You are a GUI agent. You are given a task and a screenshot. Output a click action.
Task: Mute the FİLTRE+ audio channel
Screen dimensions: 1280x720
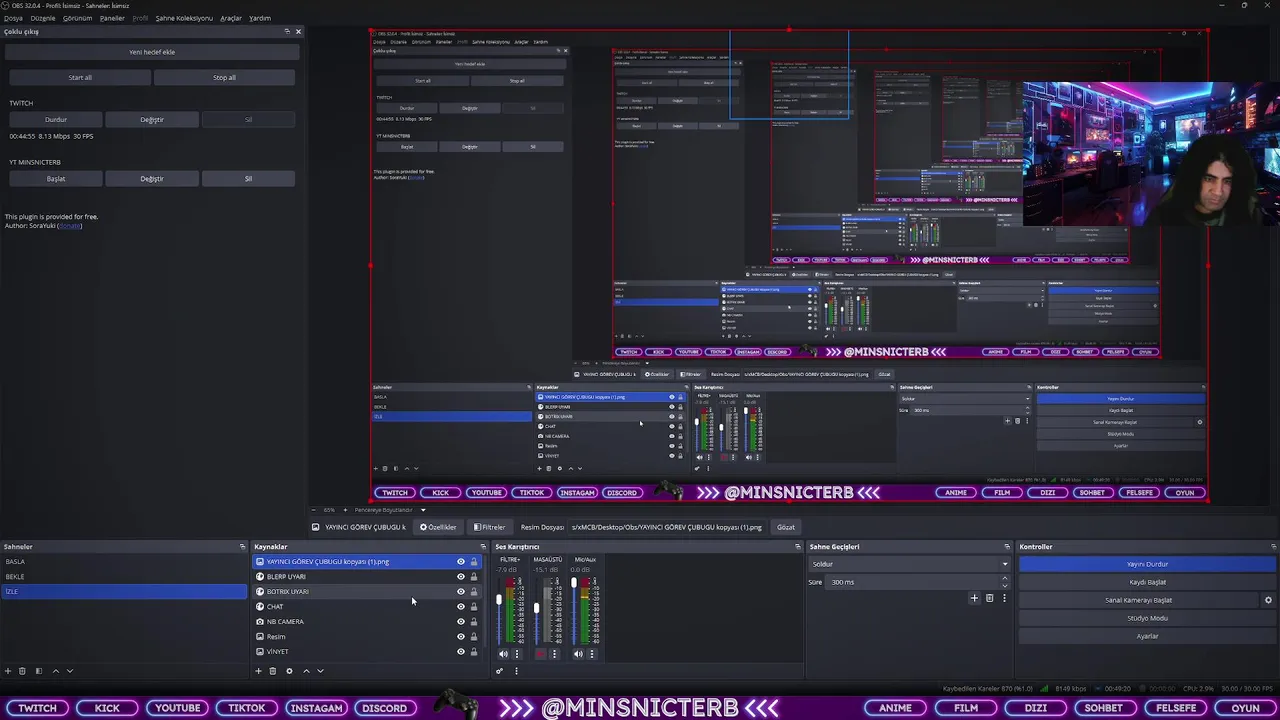[x=503, y=654]
